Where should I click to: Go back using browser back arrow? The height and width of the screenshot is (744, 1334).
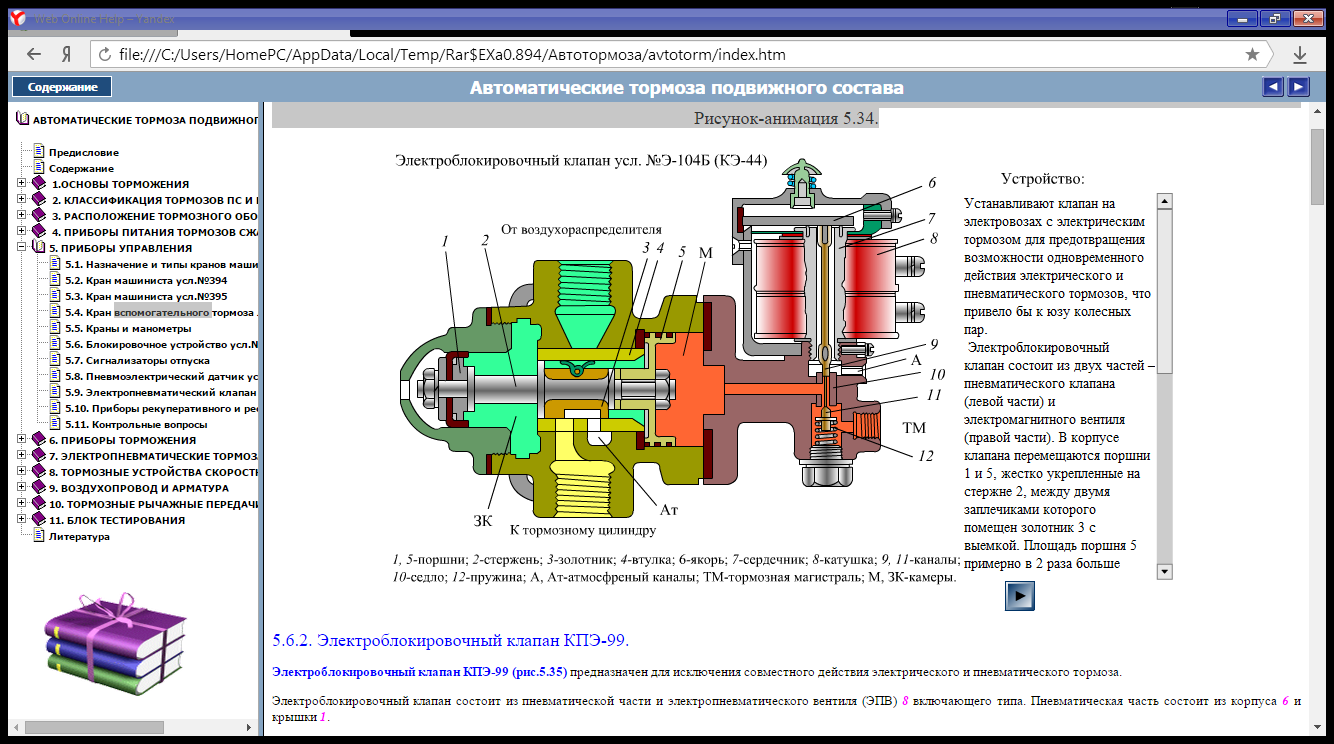[35, 54]
